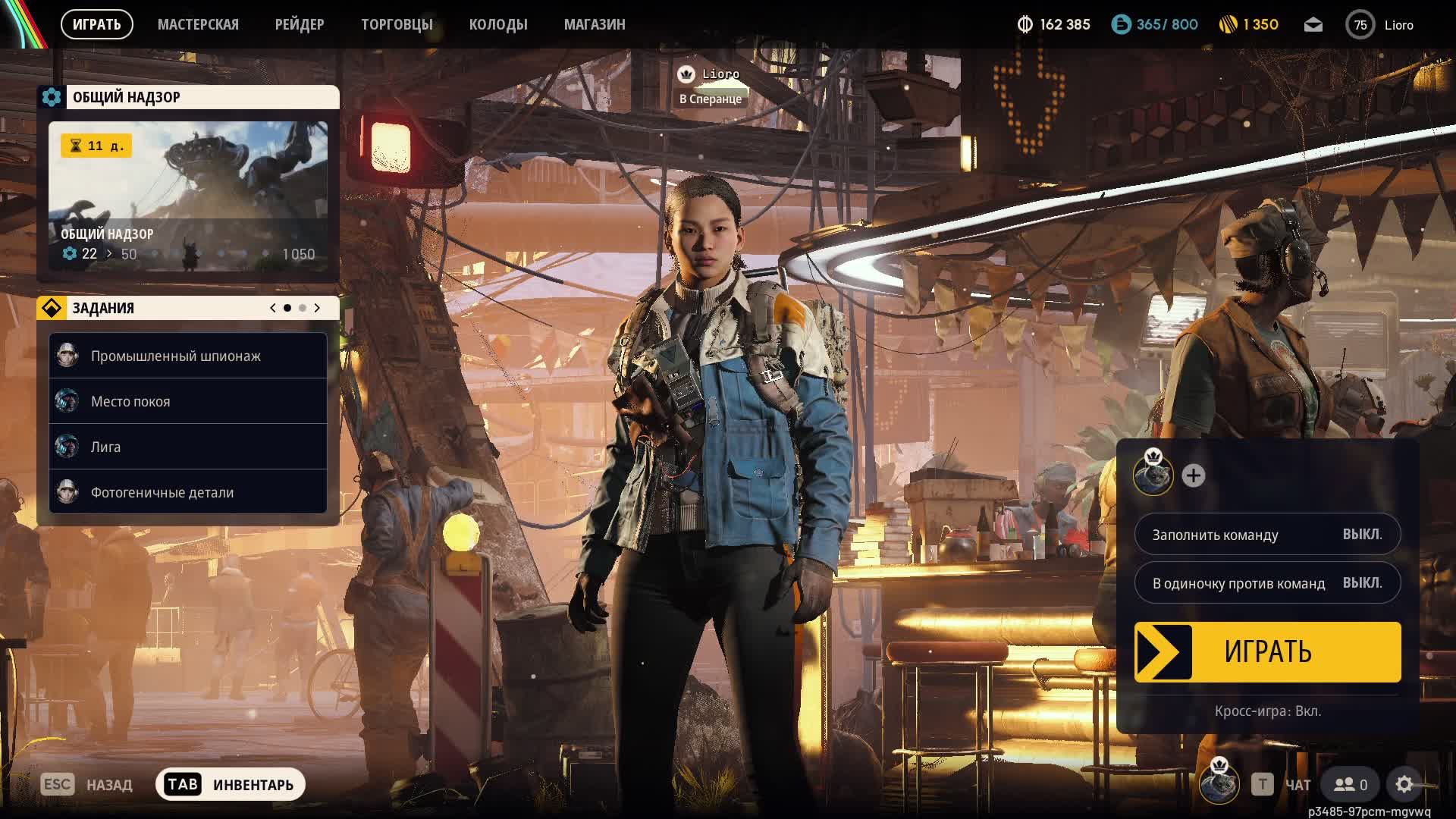Screen dimensions: 1456x819
Task: Open the Мастерская tab
Action: 198,25
